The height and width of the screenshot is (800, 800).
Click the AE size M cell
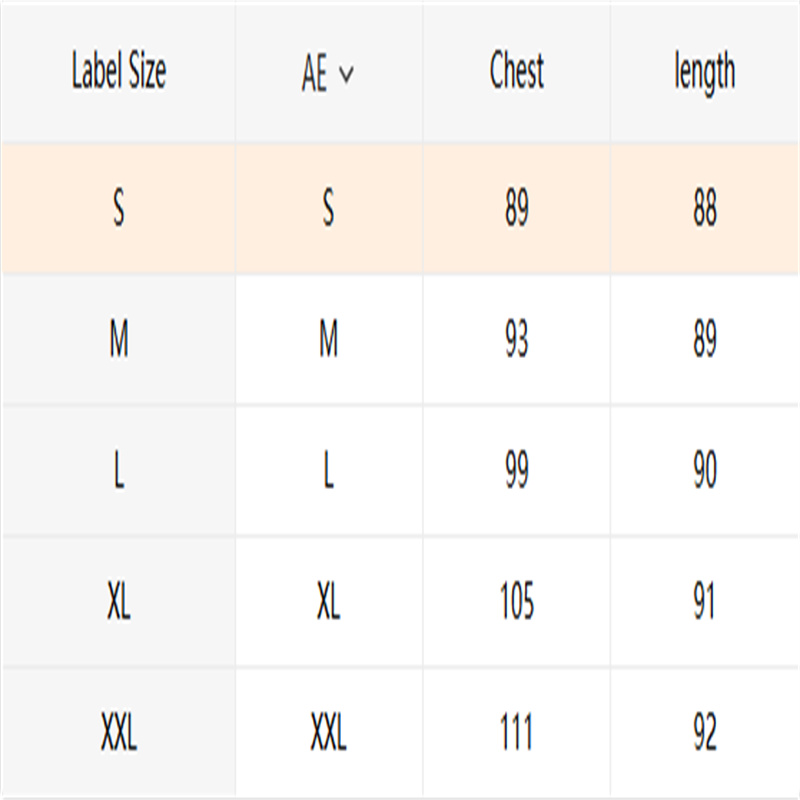pyautogui.click(x=329, y=339)
